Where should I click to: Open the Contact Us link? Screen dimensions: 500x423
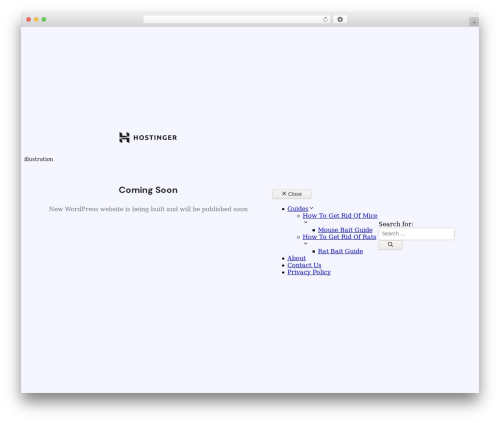(x=304, y=265)
